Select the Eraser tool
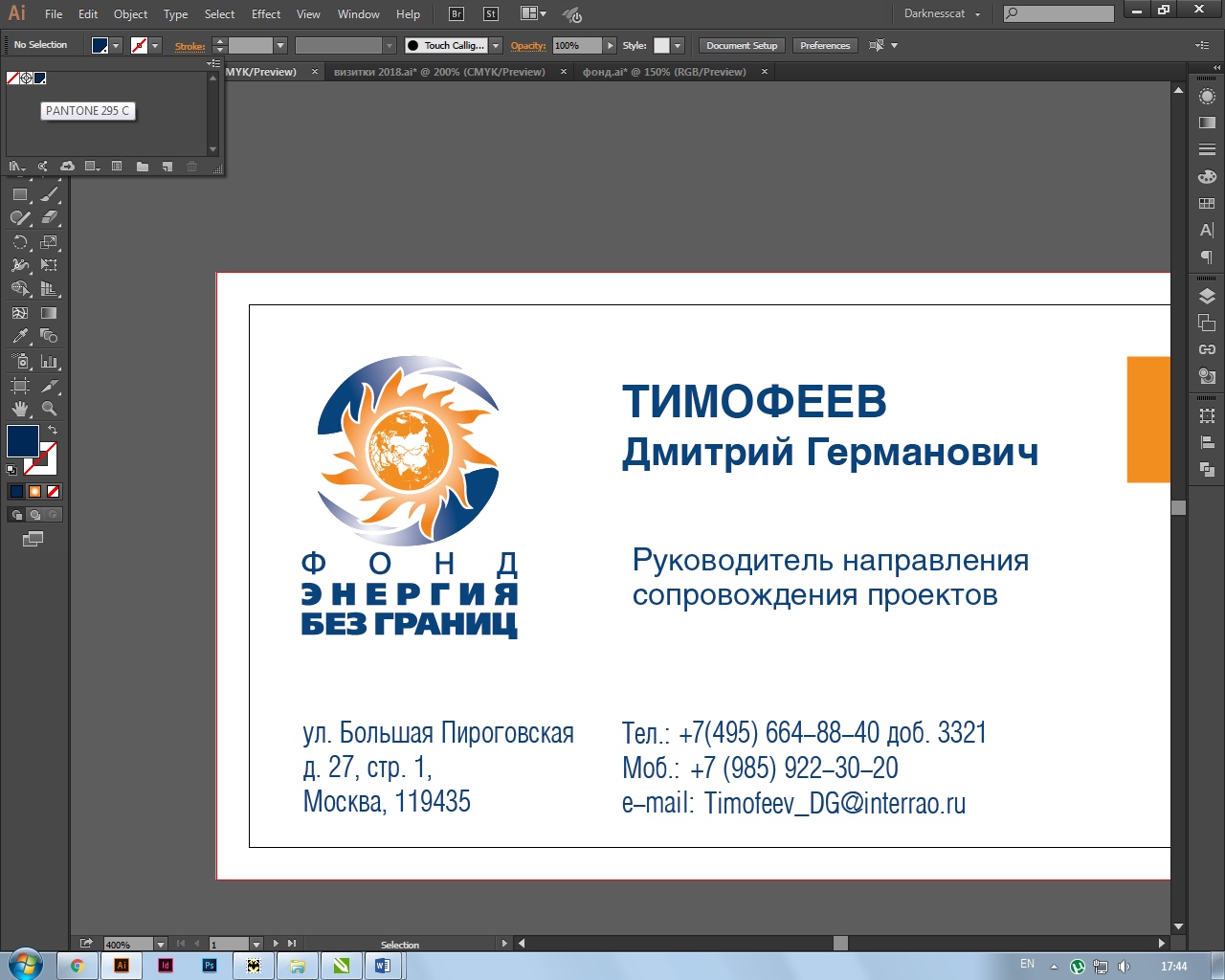1225x980 pixels. 50,218
